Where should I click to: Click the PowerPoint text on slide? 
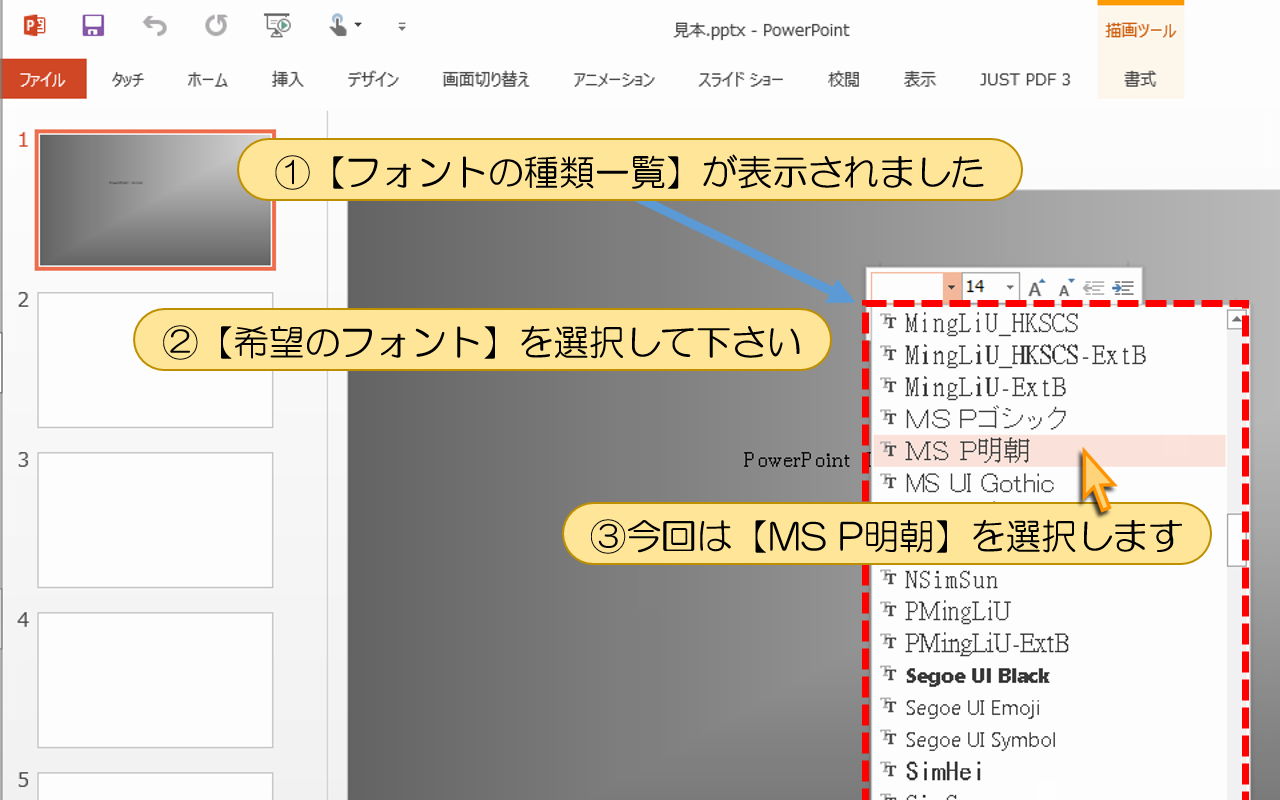pyautogui.click(x=796, y=460)
